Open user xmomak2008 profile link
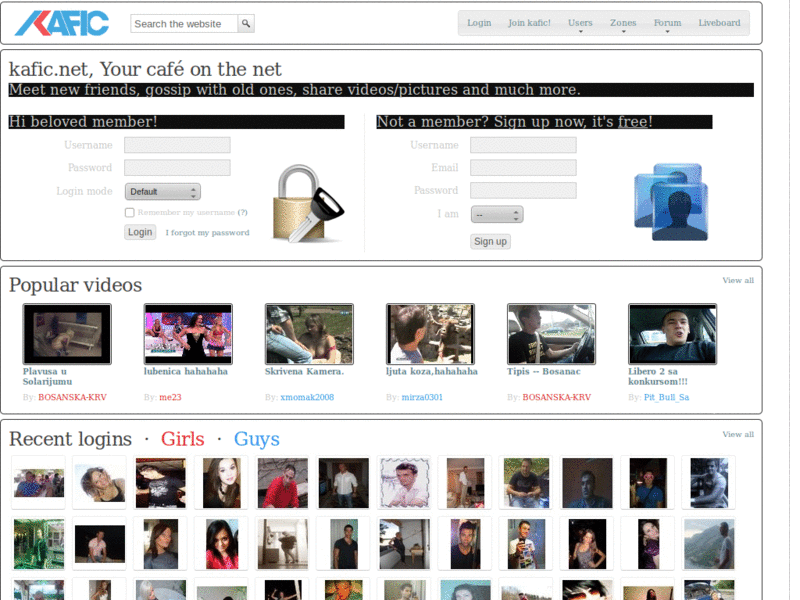 pos(307,397)
